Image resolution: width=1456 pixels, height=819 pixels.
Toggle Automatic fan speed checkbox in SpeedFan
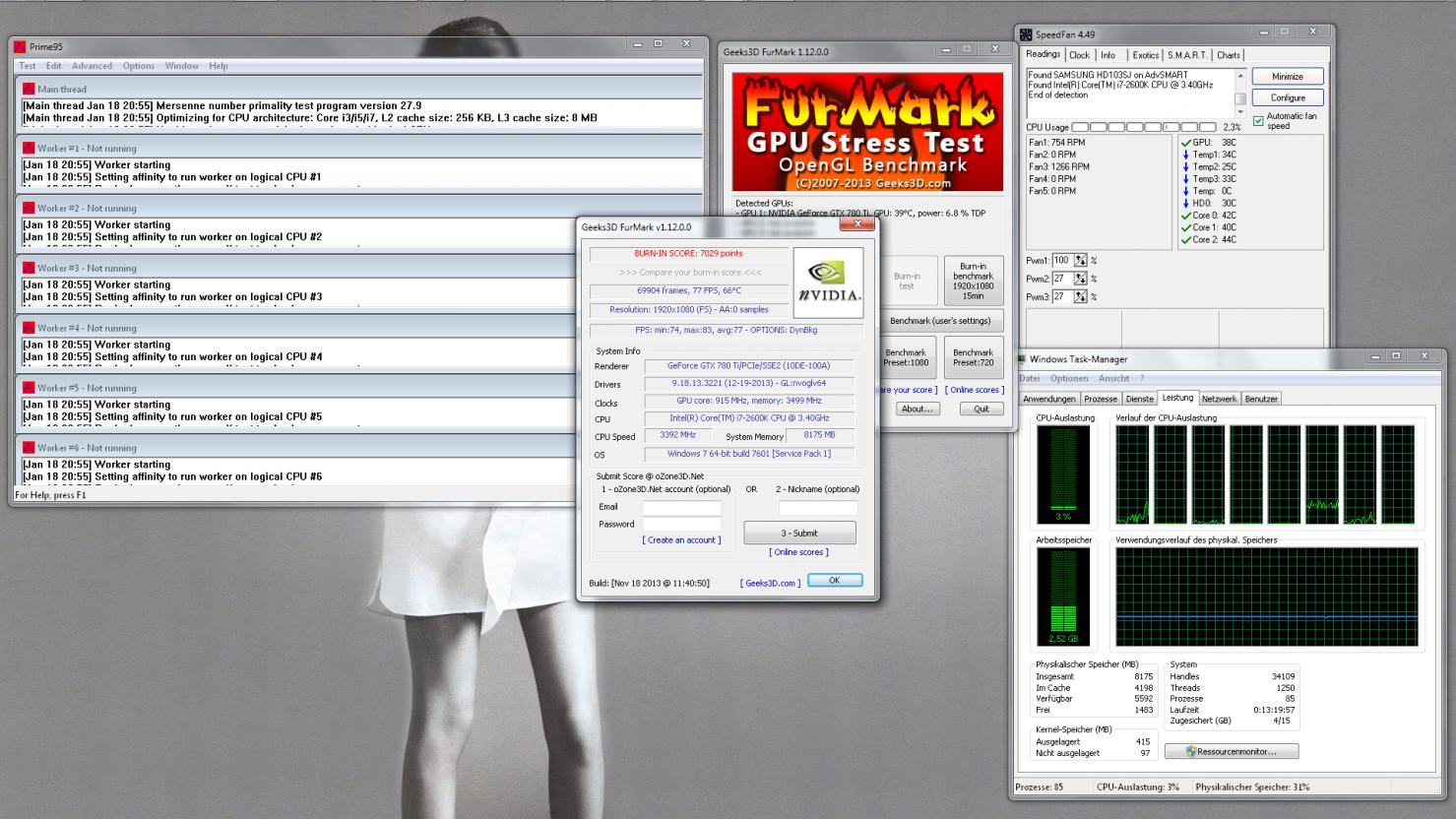(1258, 121)
